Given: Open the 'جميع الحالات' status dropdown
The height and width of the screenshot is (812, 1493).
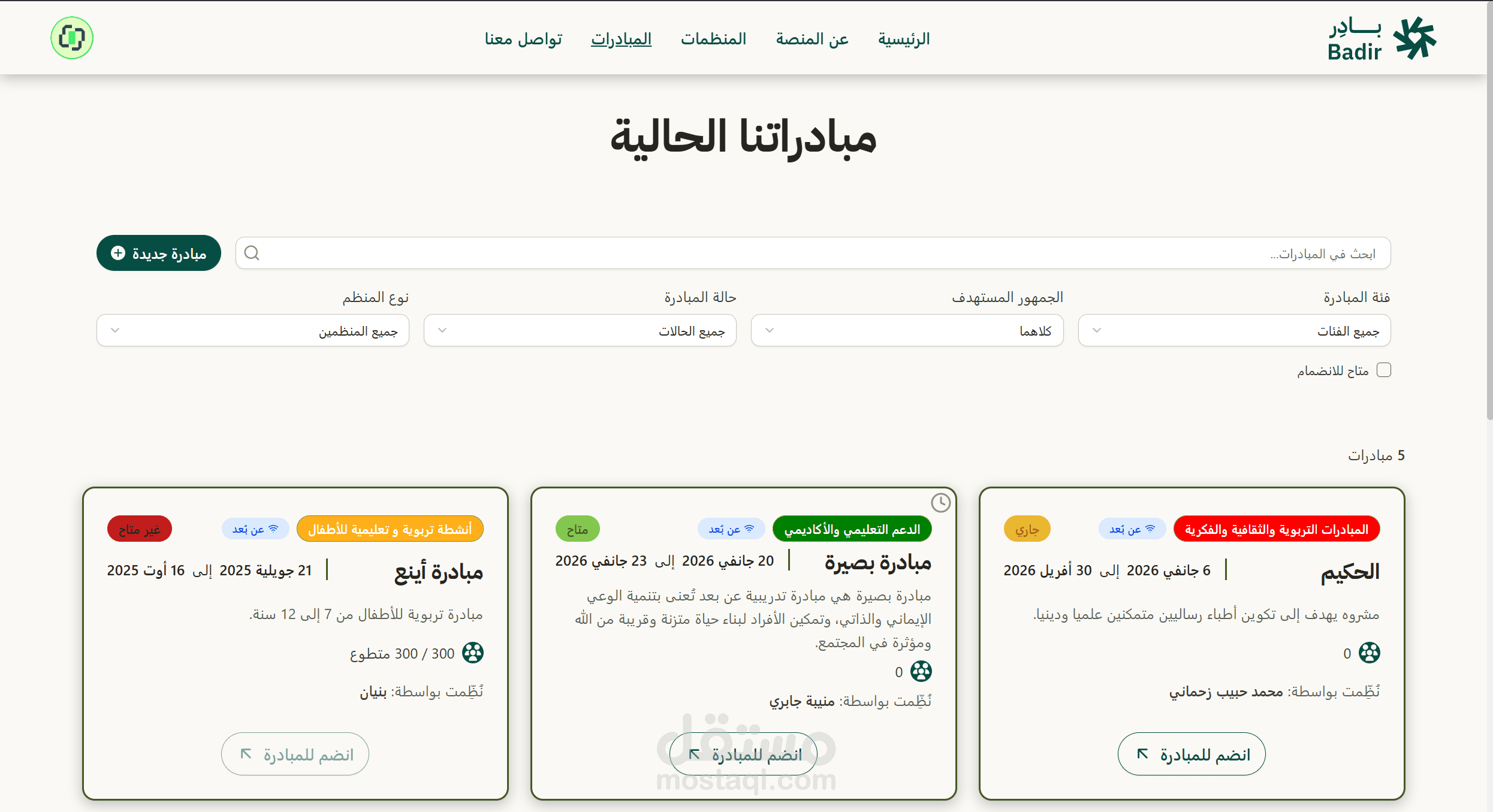Looking at the screenshot, I should pyautogui.click(x=580, y=330).
